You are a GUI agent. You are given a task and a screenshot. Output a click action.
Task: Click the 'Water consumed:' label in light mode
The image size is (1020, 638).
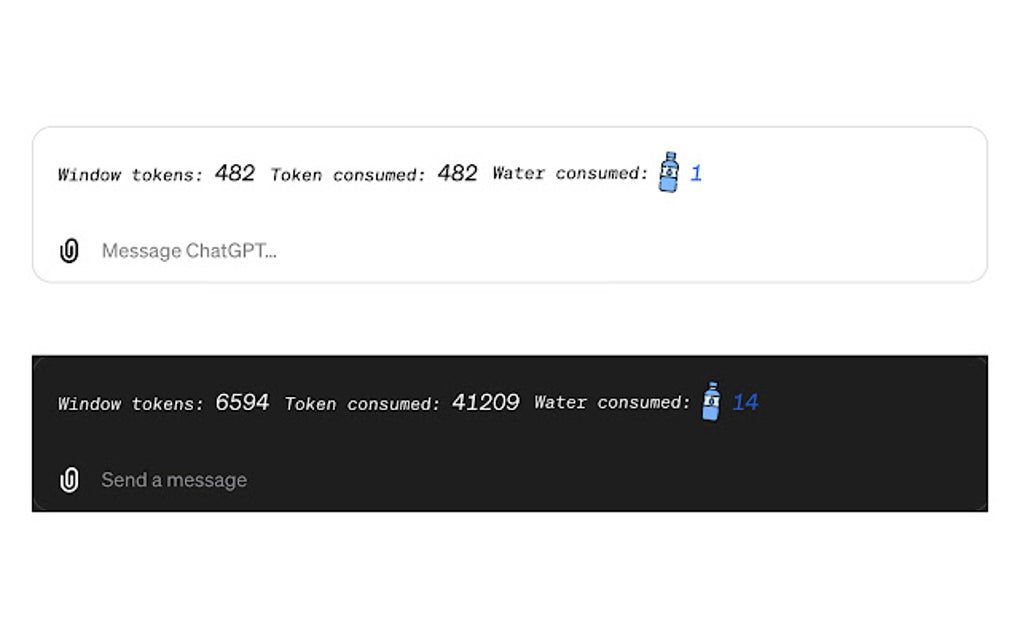click(x=570, y=173)
